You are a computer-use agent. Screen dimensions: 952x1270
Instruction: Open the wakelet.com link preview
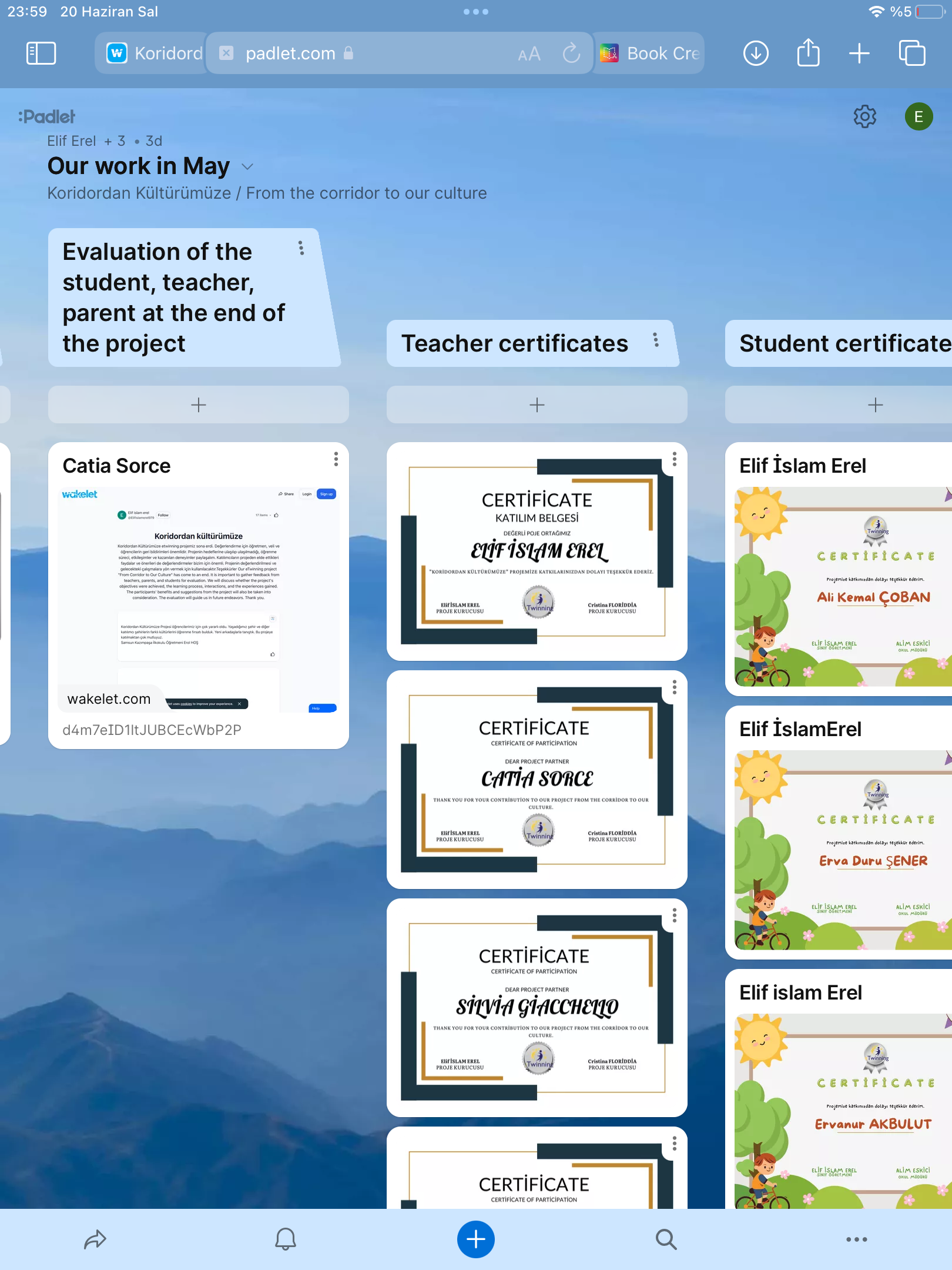coord(198,600)
